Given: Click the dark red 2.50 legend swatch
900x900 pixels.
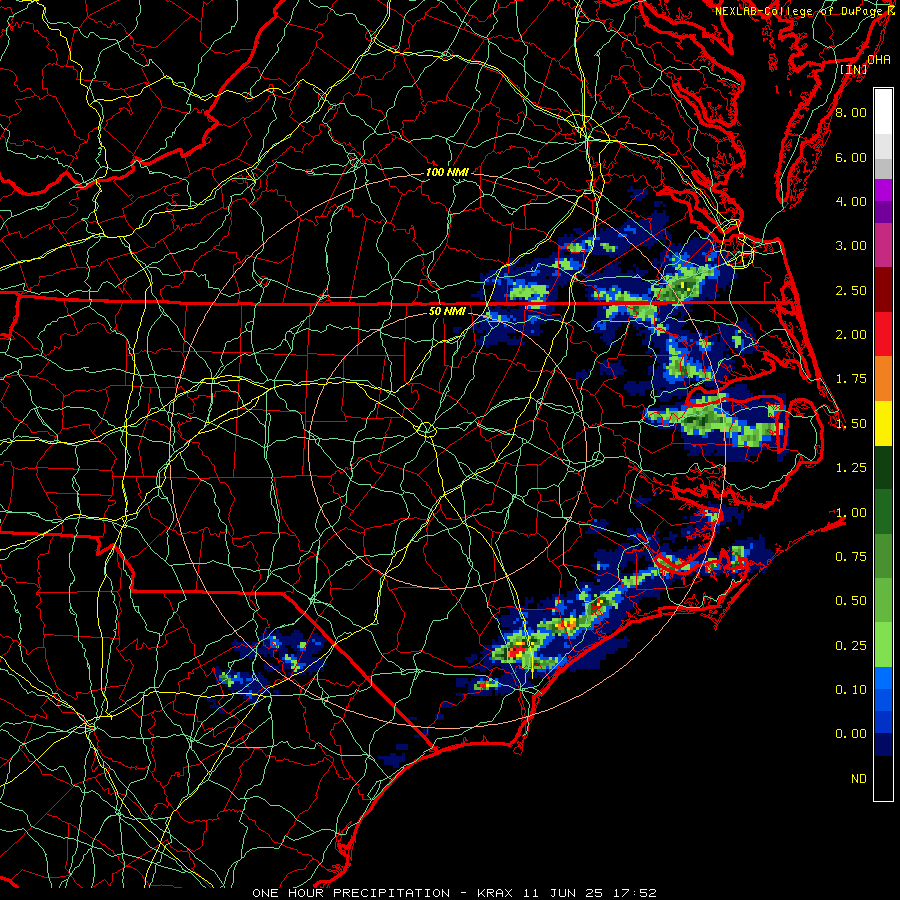Looking at the screenshot, I should pos(883,290).
